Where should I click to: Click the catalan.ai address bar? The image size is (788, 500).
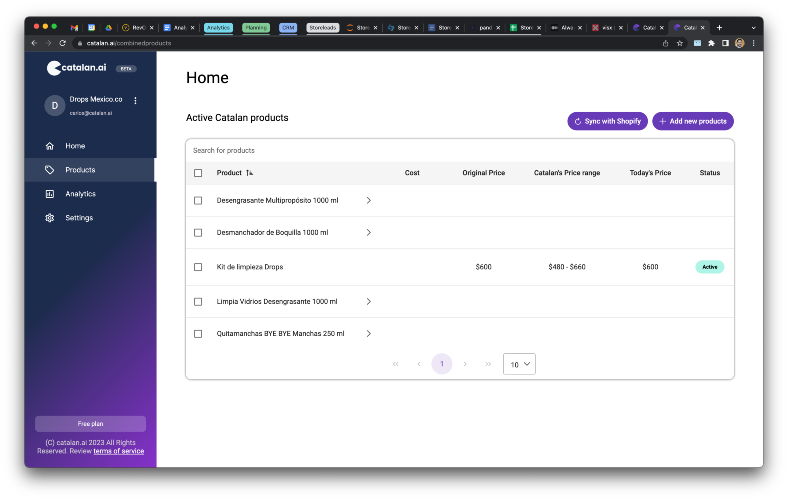[367, 43]
